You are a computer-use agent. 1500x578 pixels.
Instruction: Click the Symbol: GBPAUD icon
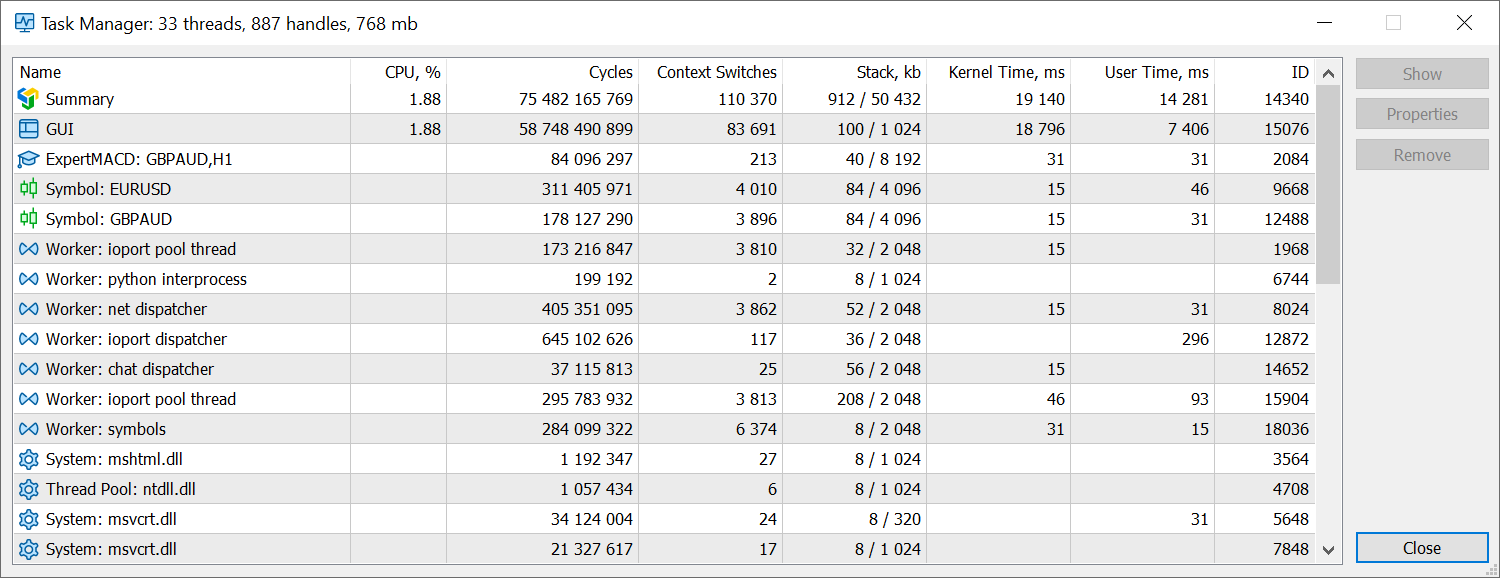(x=28, y=218)
